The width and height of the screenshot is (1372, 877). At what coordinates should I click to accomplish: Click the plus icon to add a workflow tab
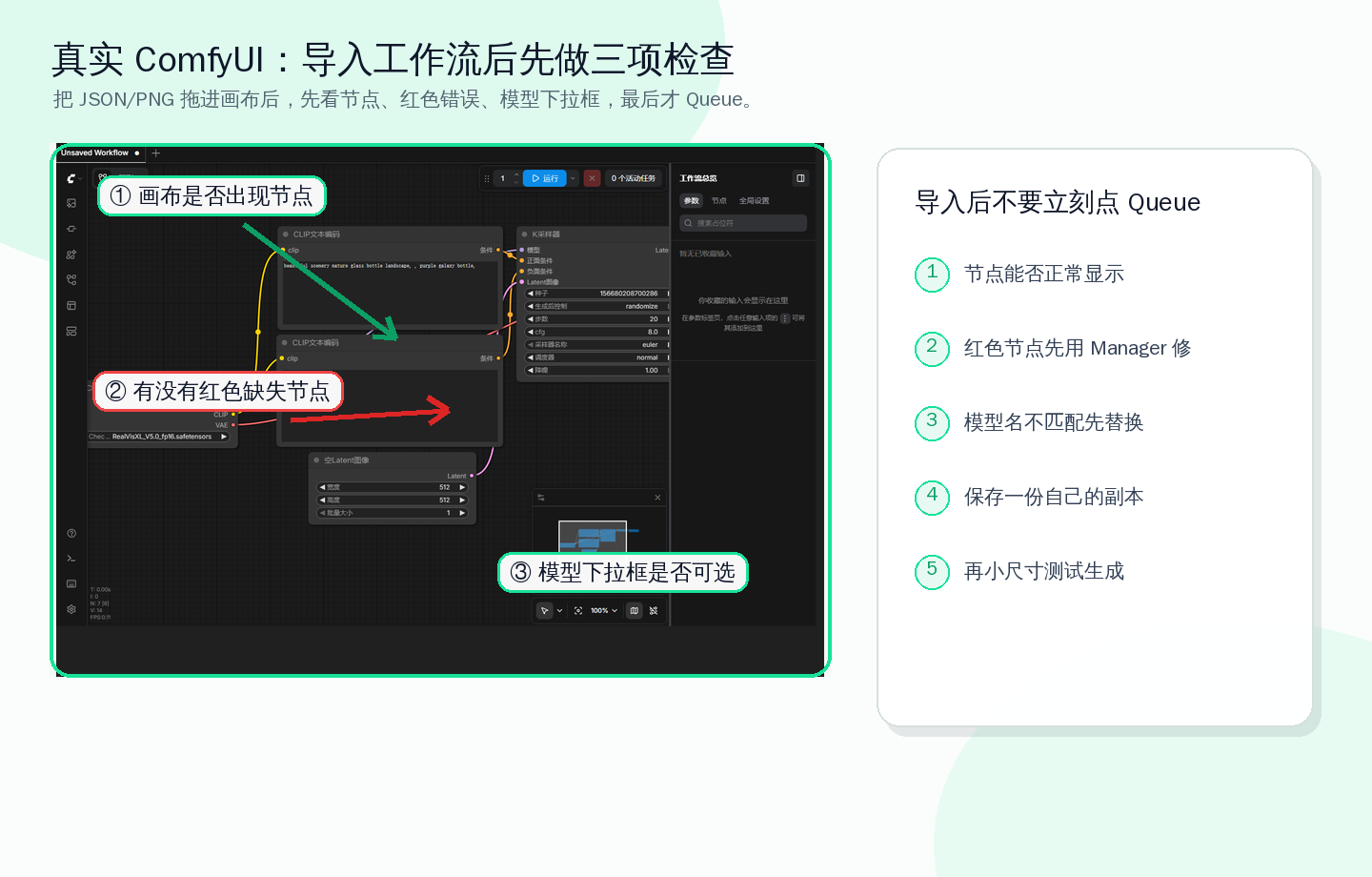point(156,153)
